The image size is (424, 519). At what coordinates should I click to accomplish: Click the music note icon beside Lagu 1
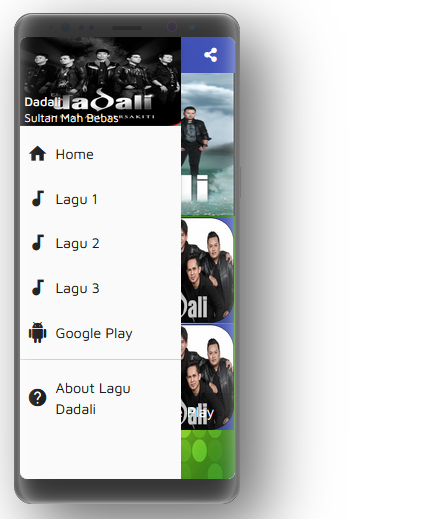click(x=38, y=199)
